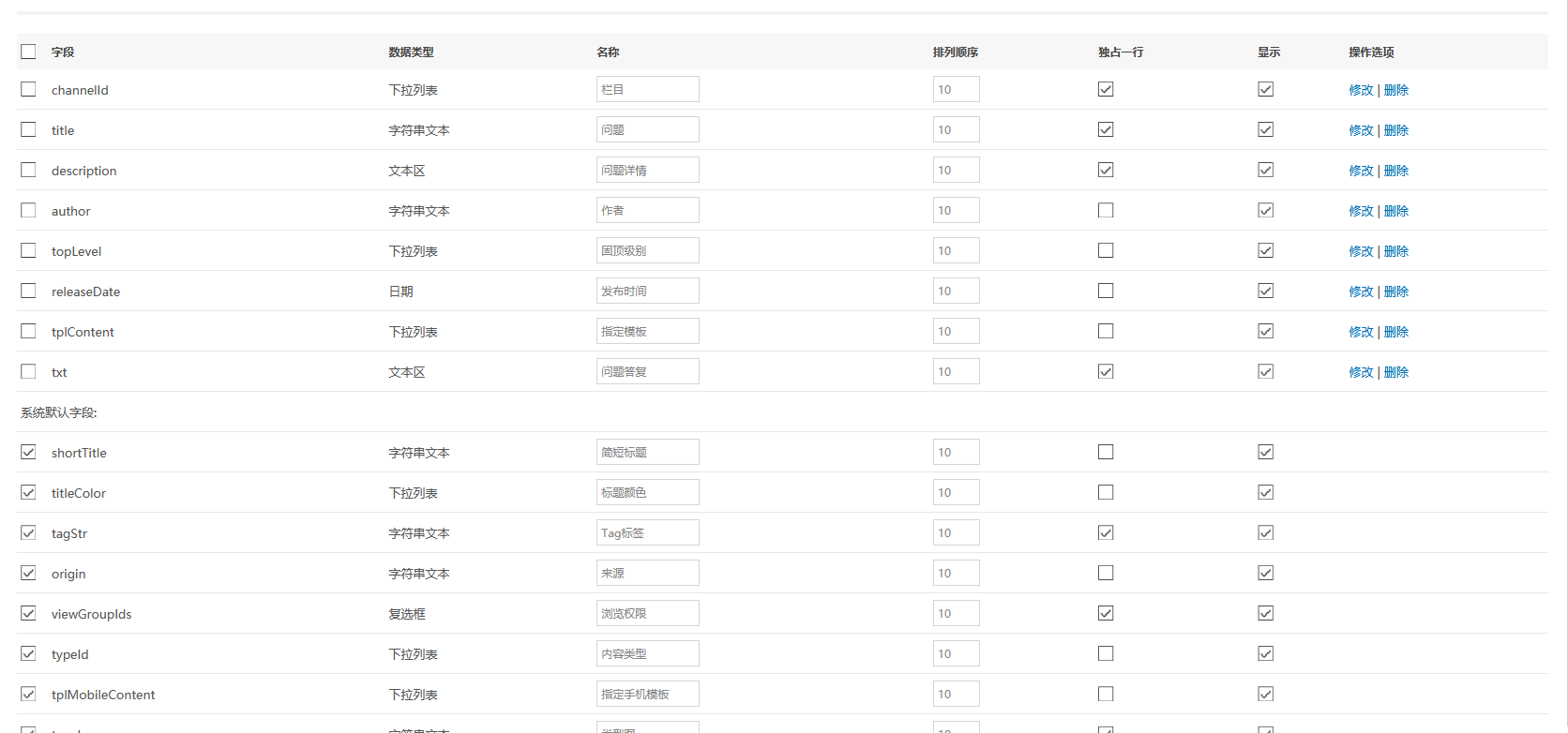
Task: Toggle display checkbox for description field
Action: pyautogui.click(x=1265, y=170)
